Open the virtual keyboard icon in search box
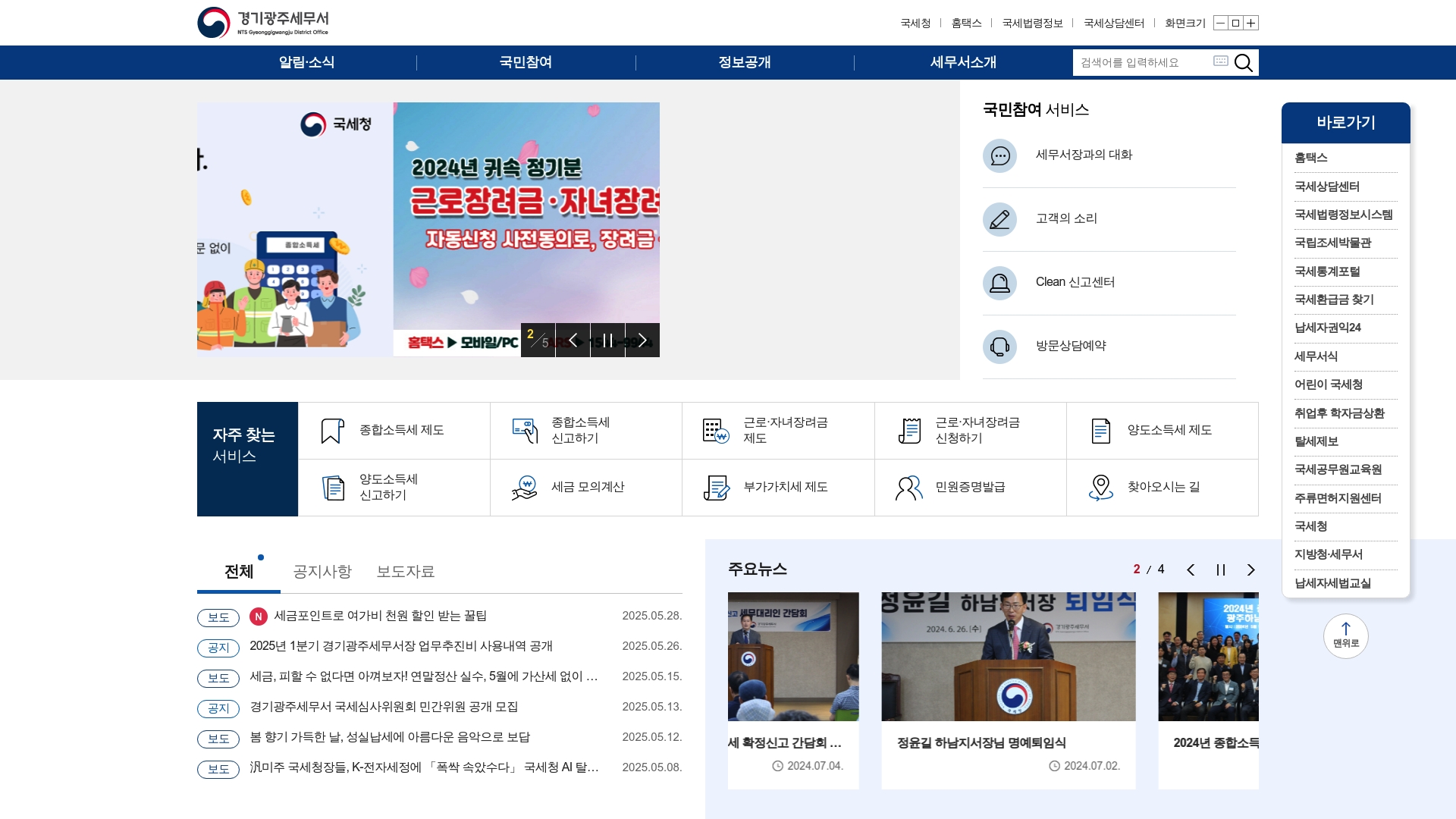 click(1220, 61)
